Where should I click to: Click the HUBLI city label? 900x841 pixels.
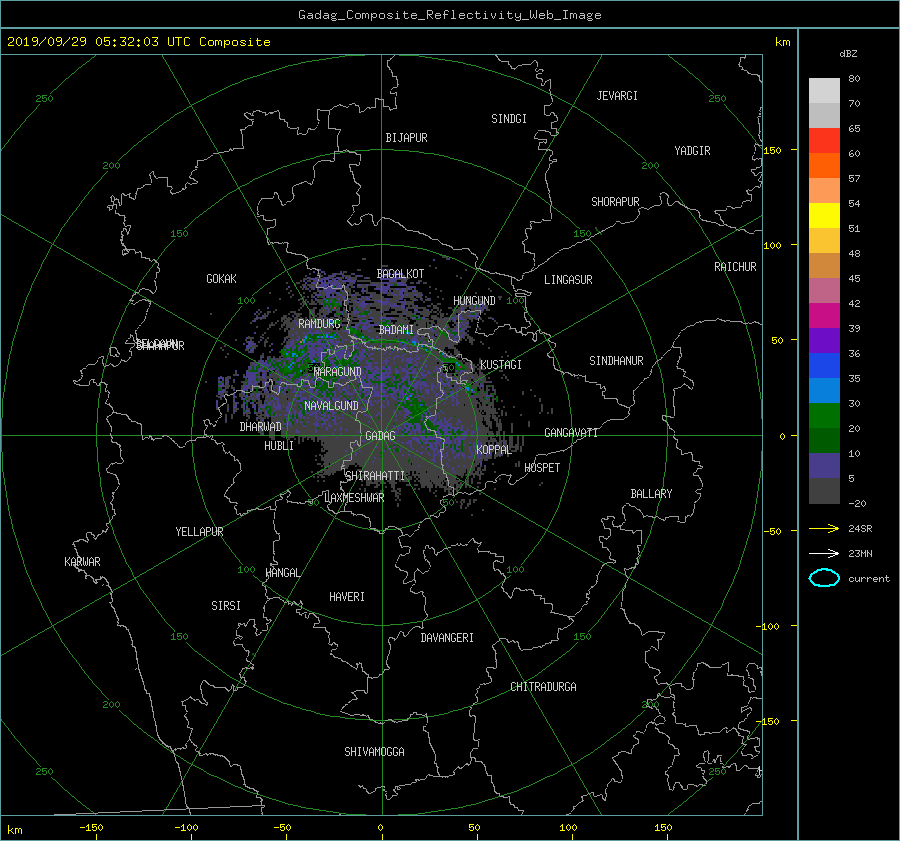coord(279,446)
